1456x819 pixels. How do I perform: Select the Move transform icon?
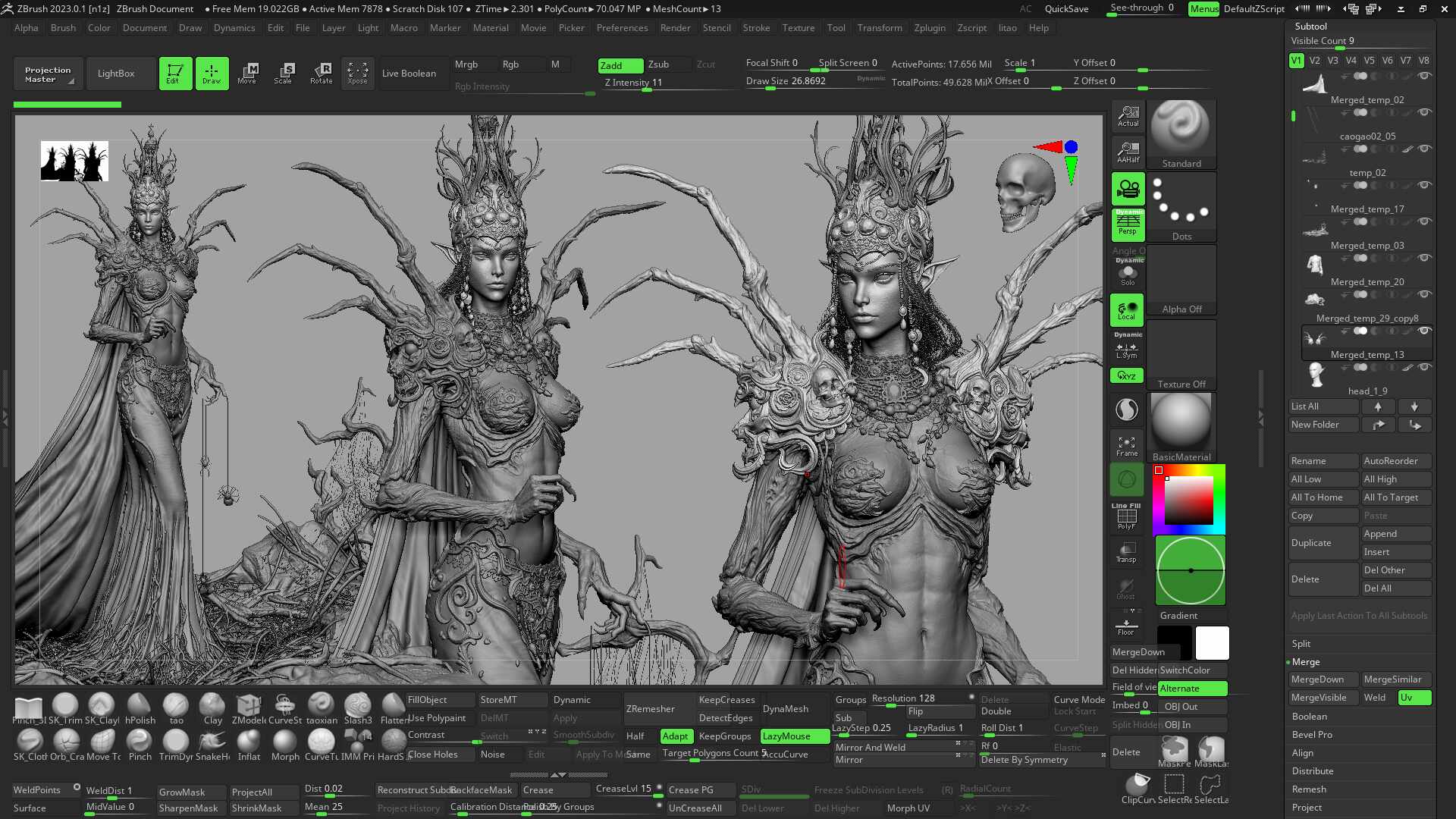pos(247,74)
